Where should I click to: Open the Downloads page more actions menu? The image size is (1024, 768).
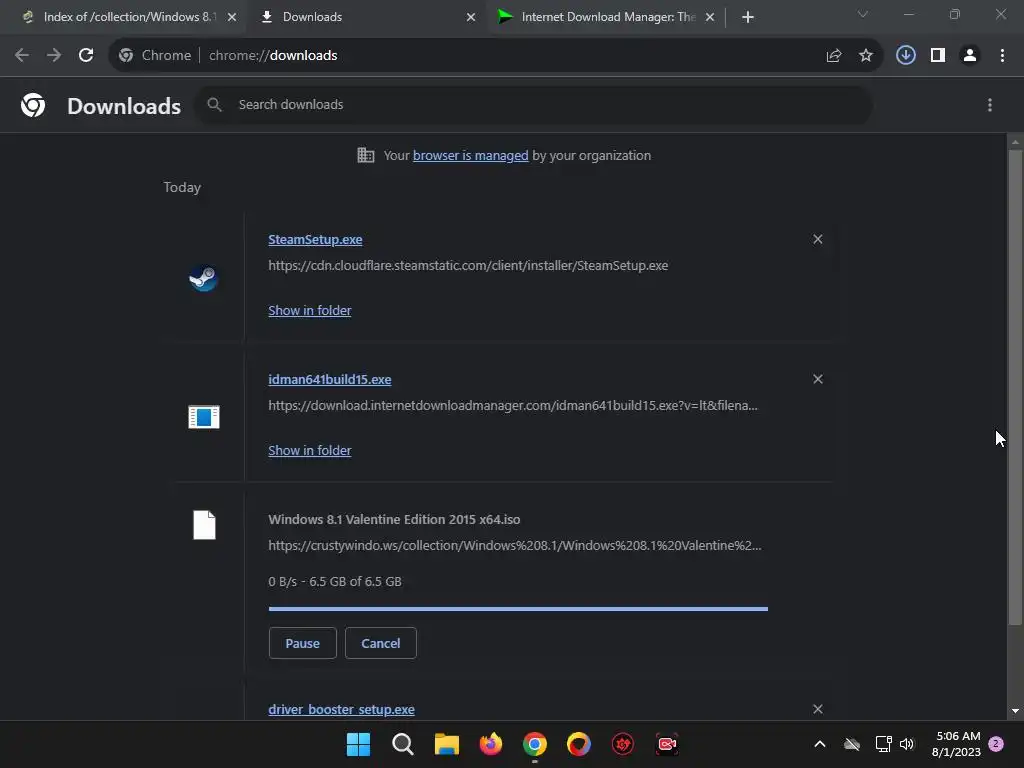990,105
